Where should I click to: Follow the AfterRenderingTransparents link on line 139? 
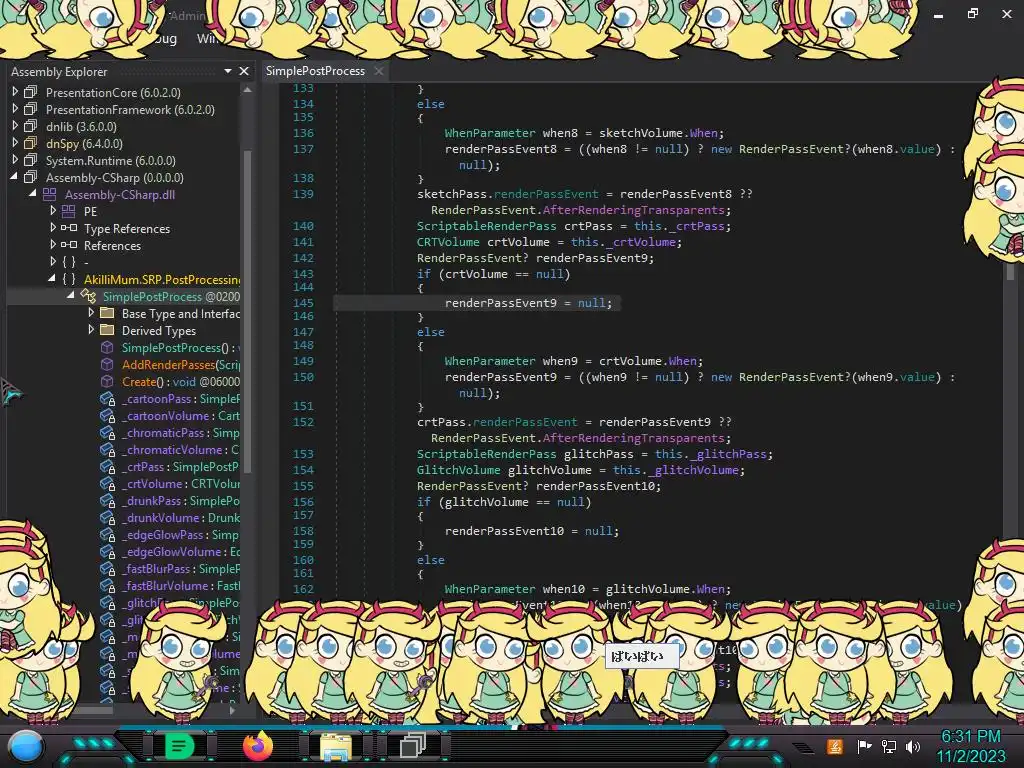[x=633, y=210]
